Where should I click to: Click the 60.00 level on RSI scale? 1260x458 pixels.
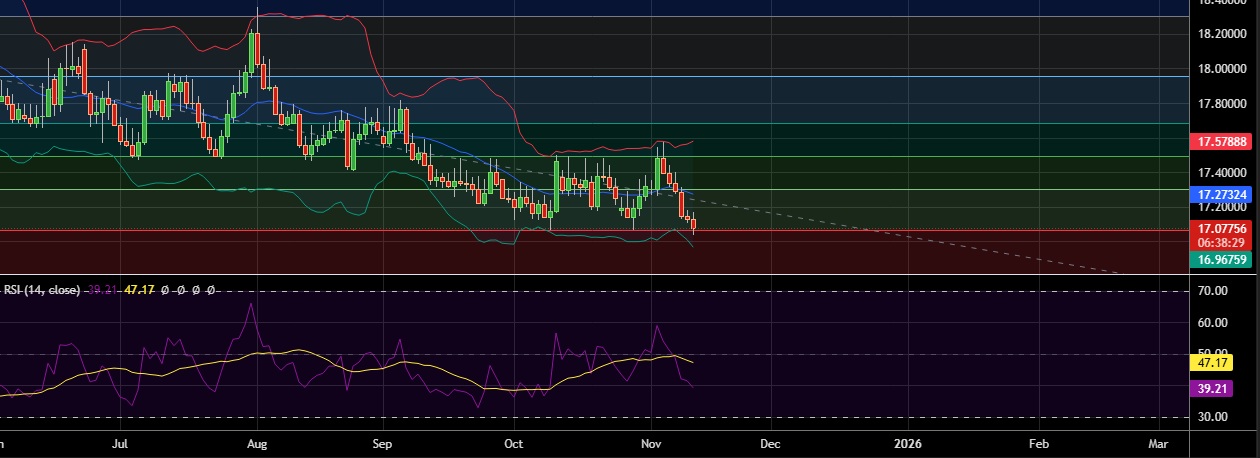point(1213,323)
